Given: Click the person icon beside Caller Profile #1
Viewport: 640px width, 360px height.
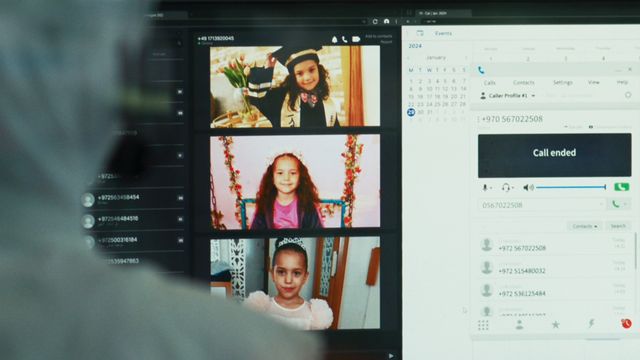Looking at the screenshot, I should [483, 96].
